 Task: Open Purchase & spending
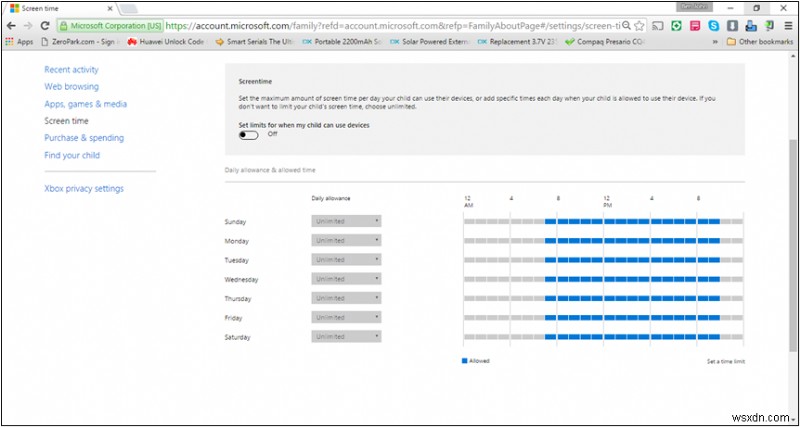(x=84, y=138)
